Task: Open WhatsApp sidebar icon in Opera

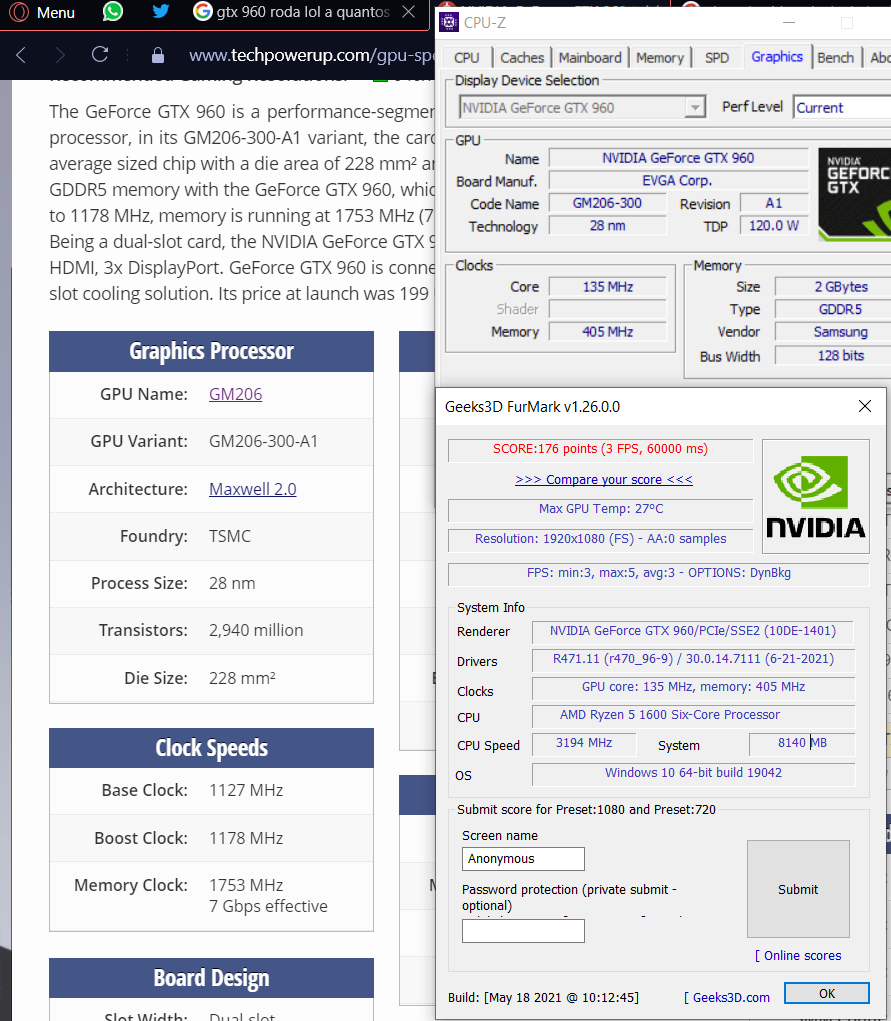Action: (x=113, y=11)
